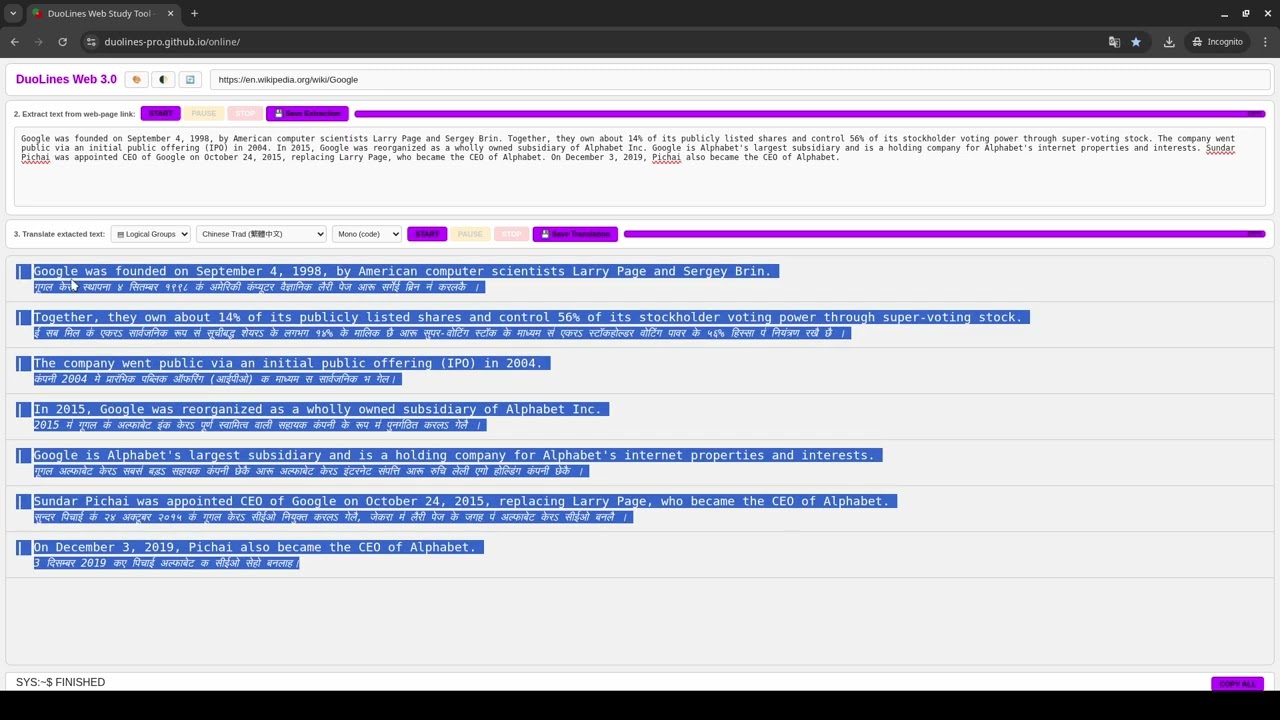Viewport: 1280px width, 720px height.
Task: Click line "Sundar Pichai was appointed CEO"
Action: [461, 501]
